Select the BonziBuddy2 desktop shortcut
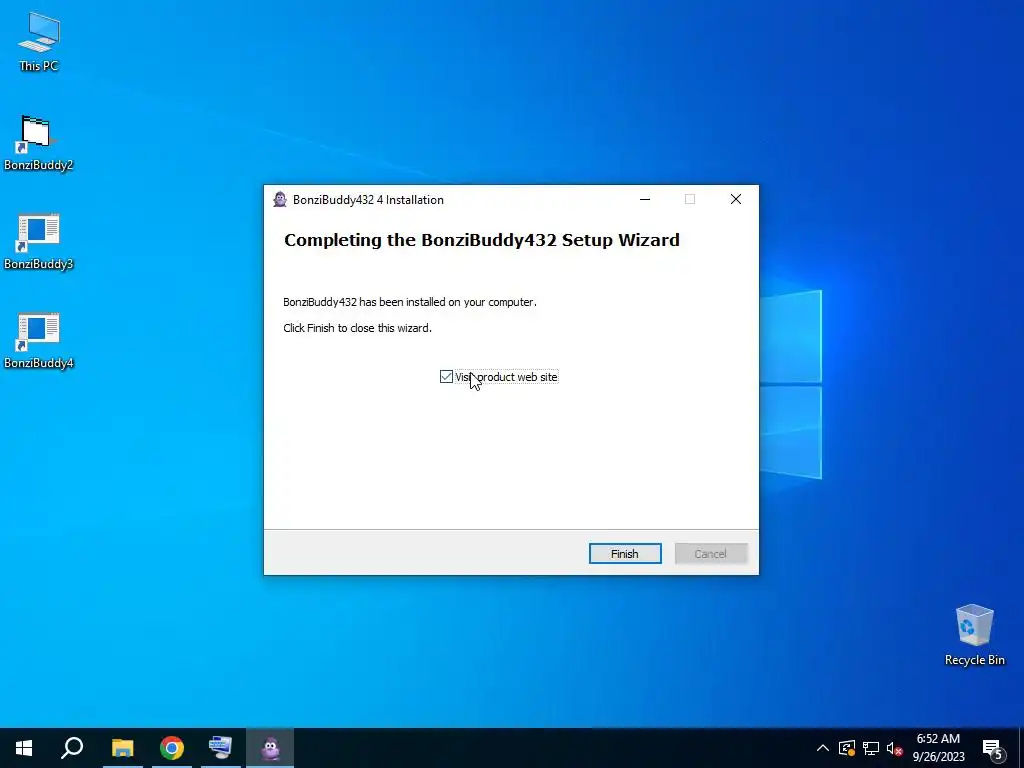 pos(39,142)
